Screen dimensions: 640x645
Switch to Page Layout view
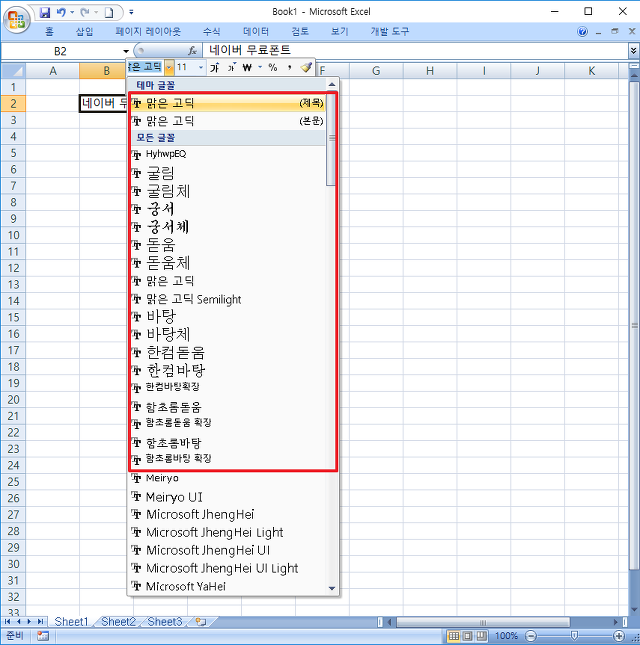tap(468, 636)
